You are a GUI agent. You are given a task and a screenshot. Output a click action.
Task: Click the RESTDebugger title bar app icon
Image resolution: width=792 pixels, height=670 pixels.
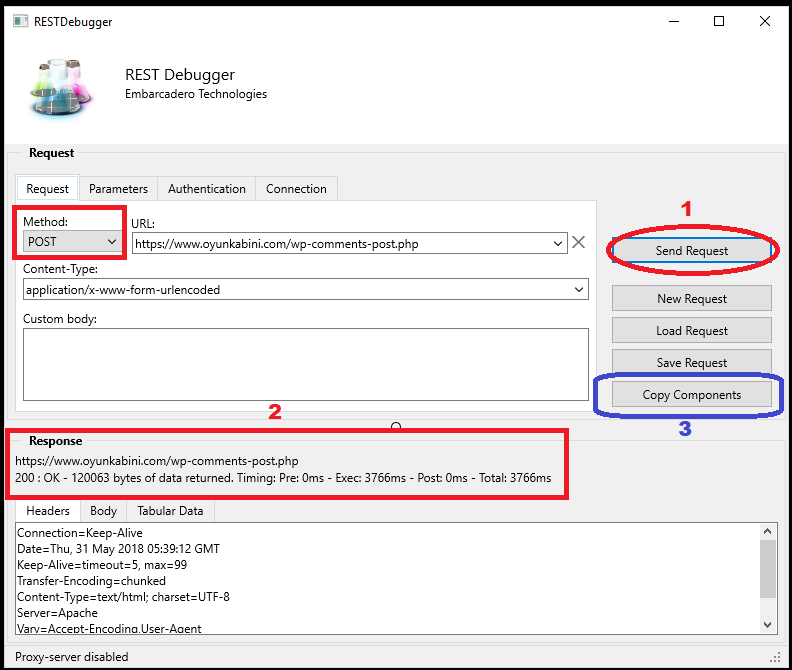point(20,21)
